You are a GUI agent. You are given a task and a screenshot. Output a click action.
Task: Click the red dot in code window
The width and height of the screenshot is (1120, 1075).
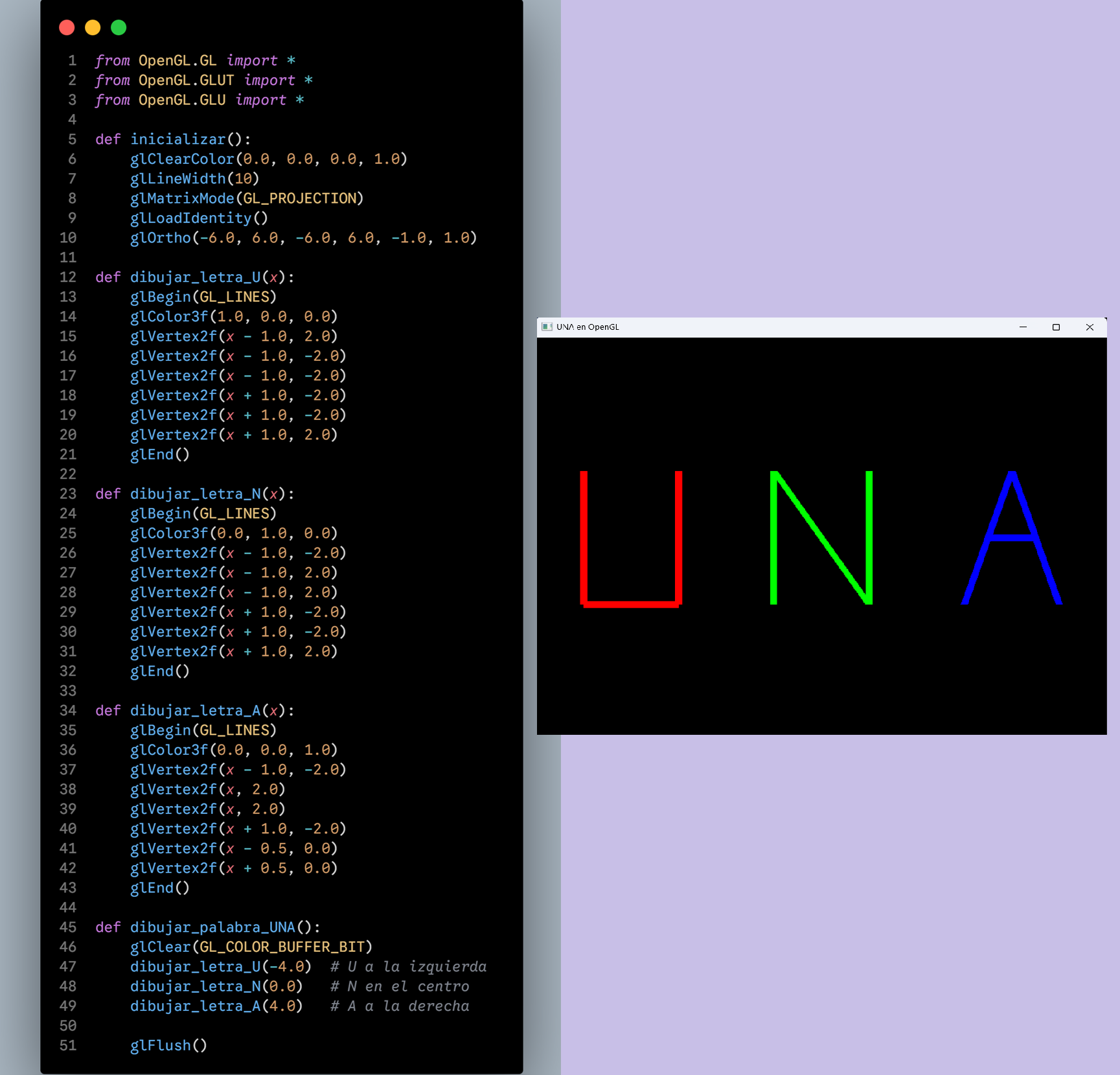pyautogui.click(x=67, y=27)
